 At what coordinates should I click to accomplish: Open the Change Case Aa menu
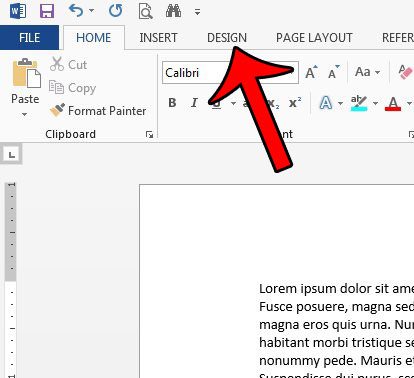pos(367,72)
